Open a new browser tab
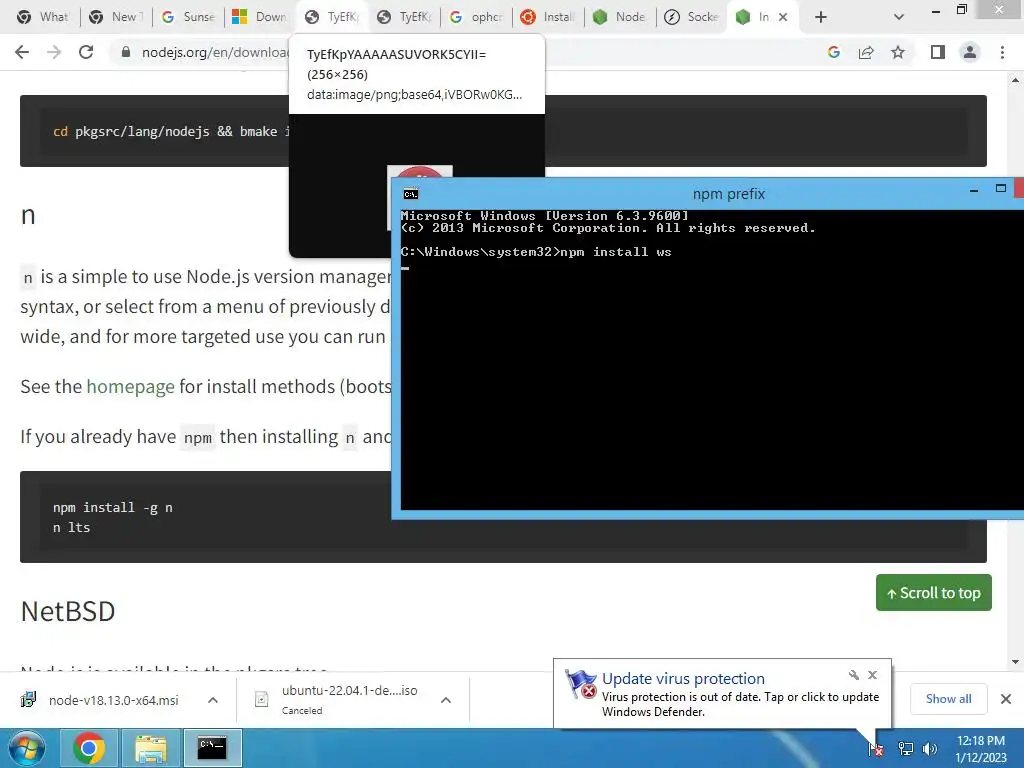This screenshot has height=768, width=1024. click(x=821, y=17)
